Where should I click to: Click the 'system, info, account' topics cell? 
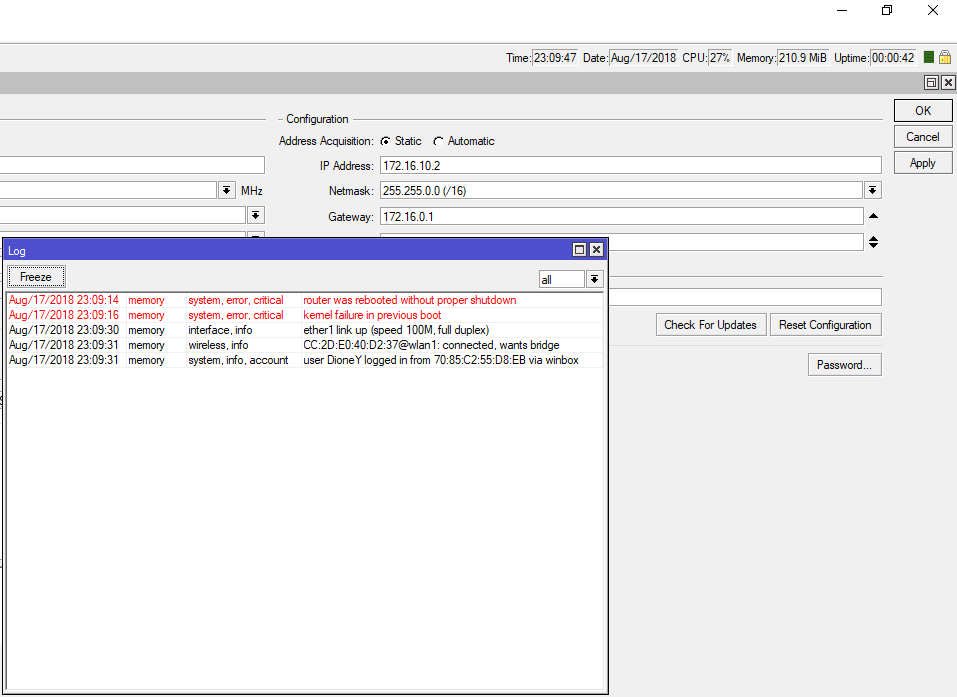[238, 360]
